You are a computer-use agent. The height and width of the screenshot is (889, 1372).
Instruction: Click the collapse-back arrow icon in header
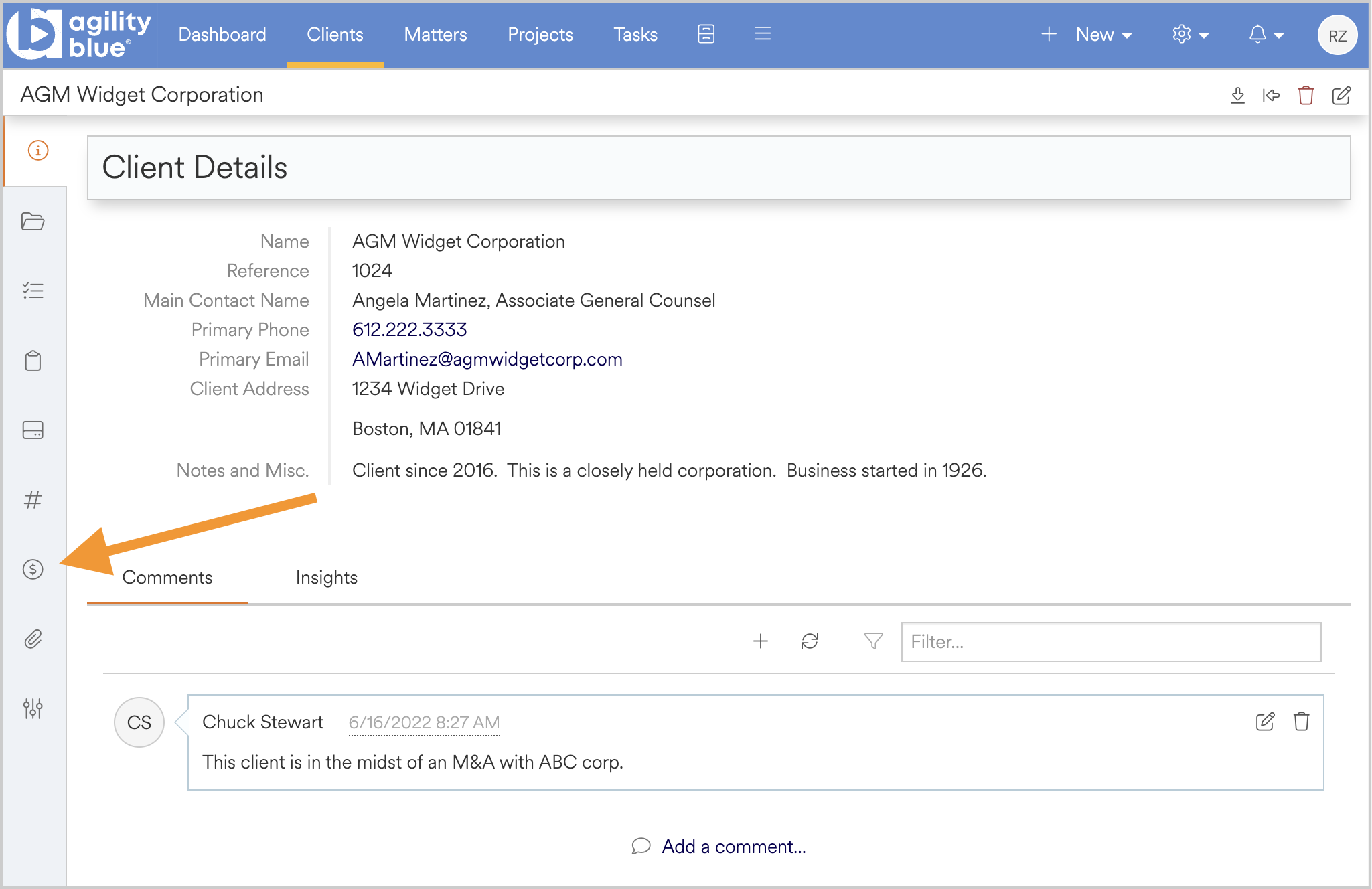(x=1271, y=96)
